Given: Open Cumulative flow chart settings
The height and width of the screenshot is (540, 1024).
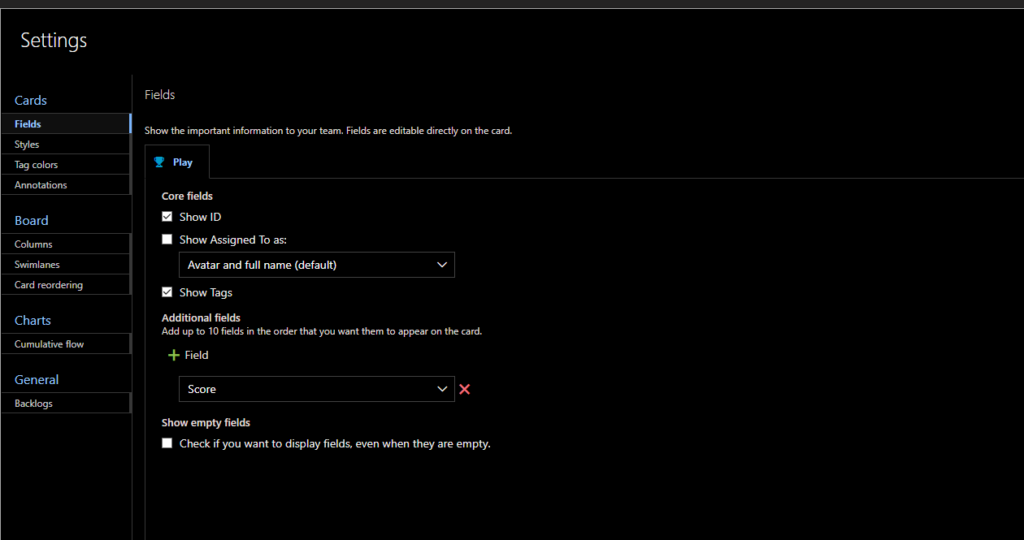Looking at the screenshot, I should 66,344.
